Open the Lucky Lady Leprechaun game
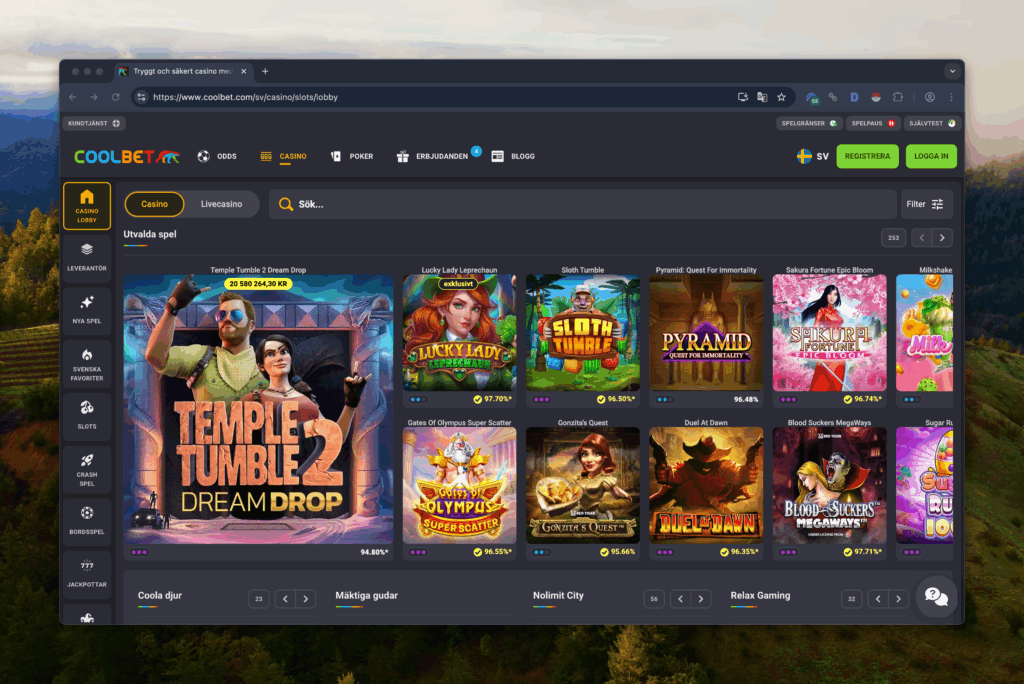 pos(460,333)
